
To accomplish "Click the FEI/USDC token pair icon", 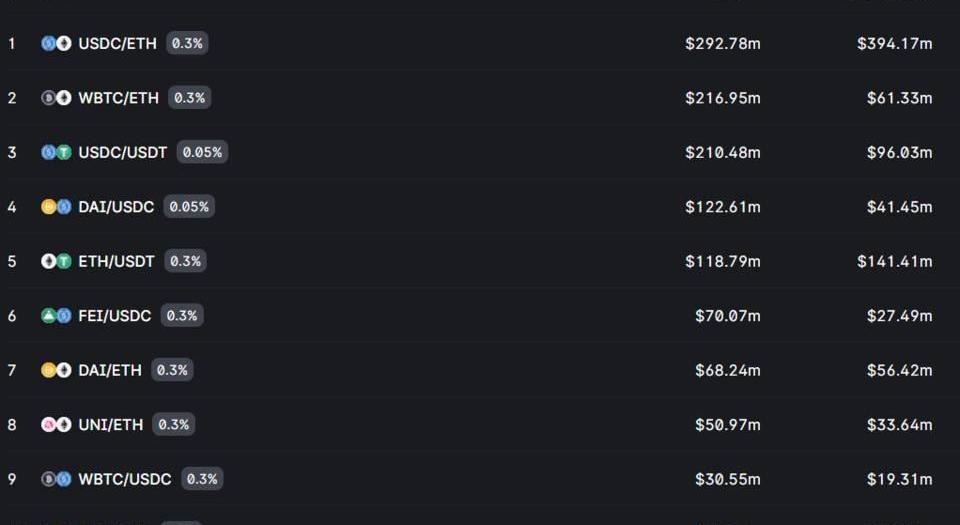I will coord(56,316).
